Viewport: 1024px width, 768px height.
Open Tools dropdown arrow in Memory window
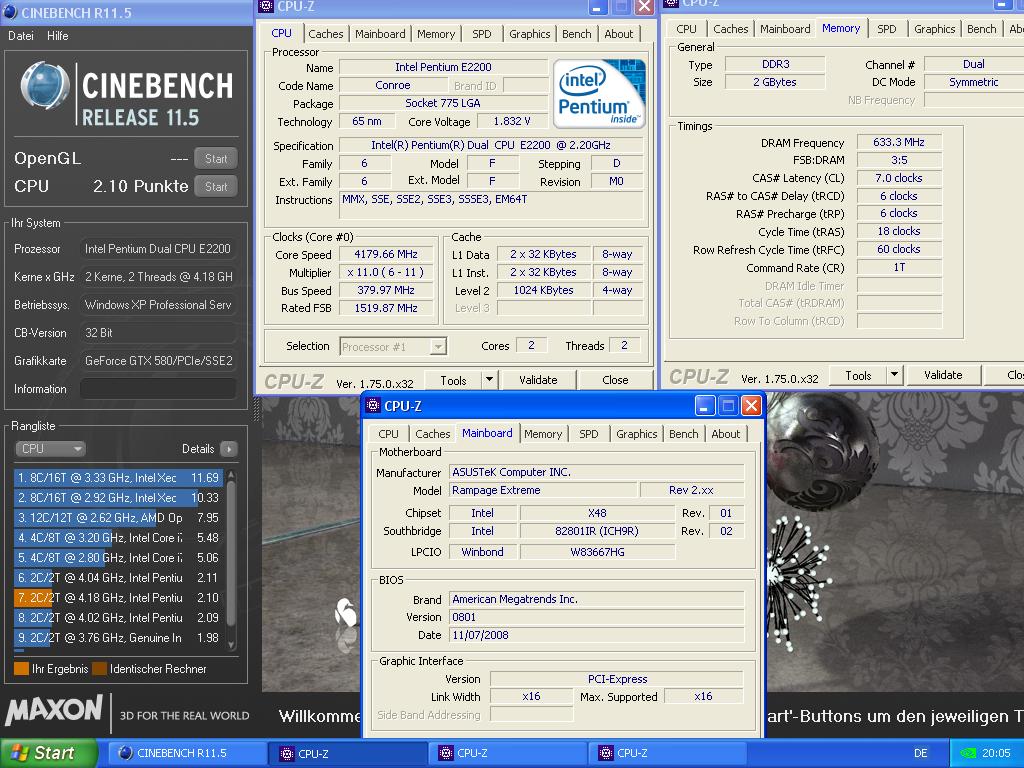tap(895, 375)
